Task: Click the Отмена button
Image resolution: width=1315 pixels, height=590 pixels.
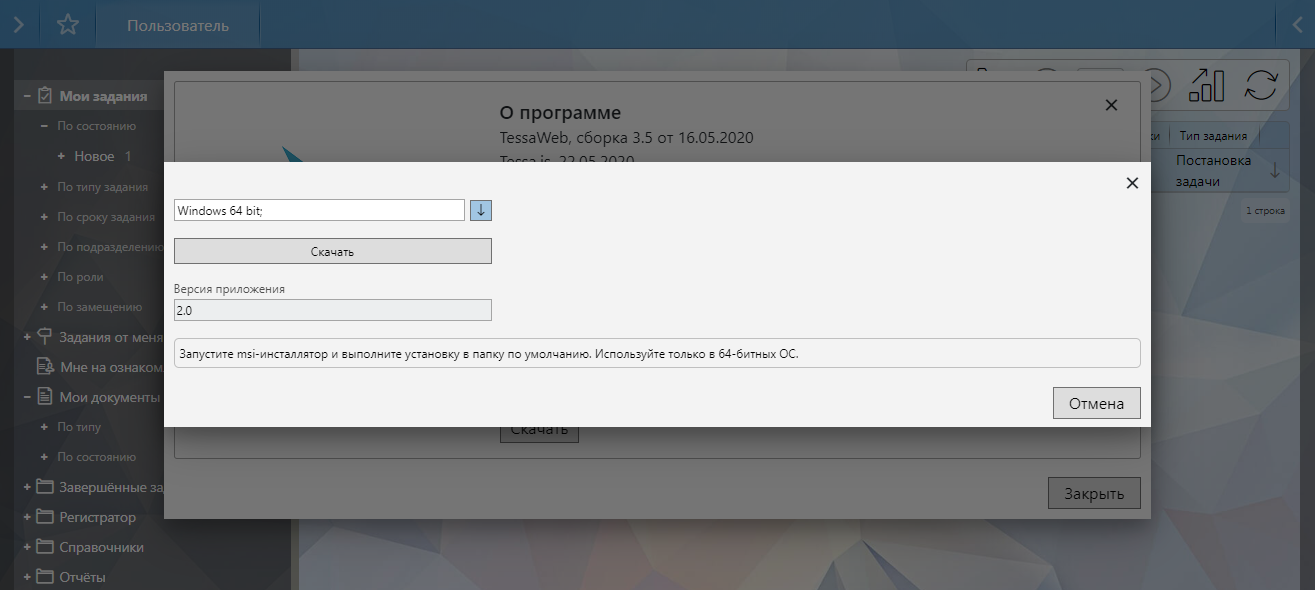Action: point(1096,404)
